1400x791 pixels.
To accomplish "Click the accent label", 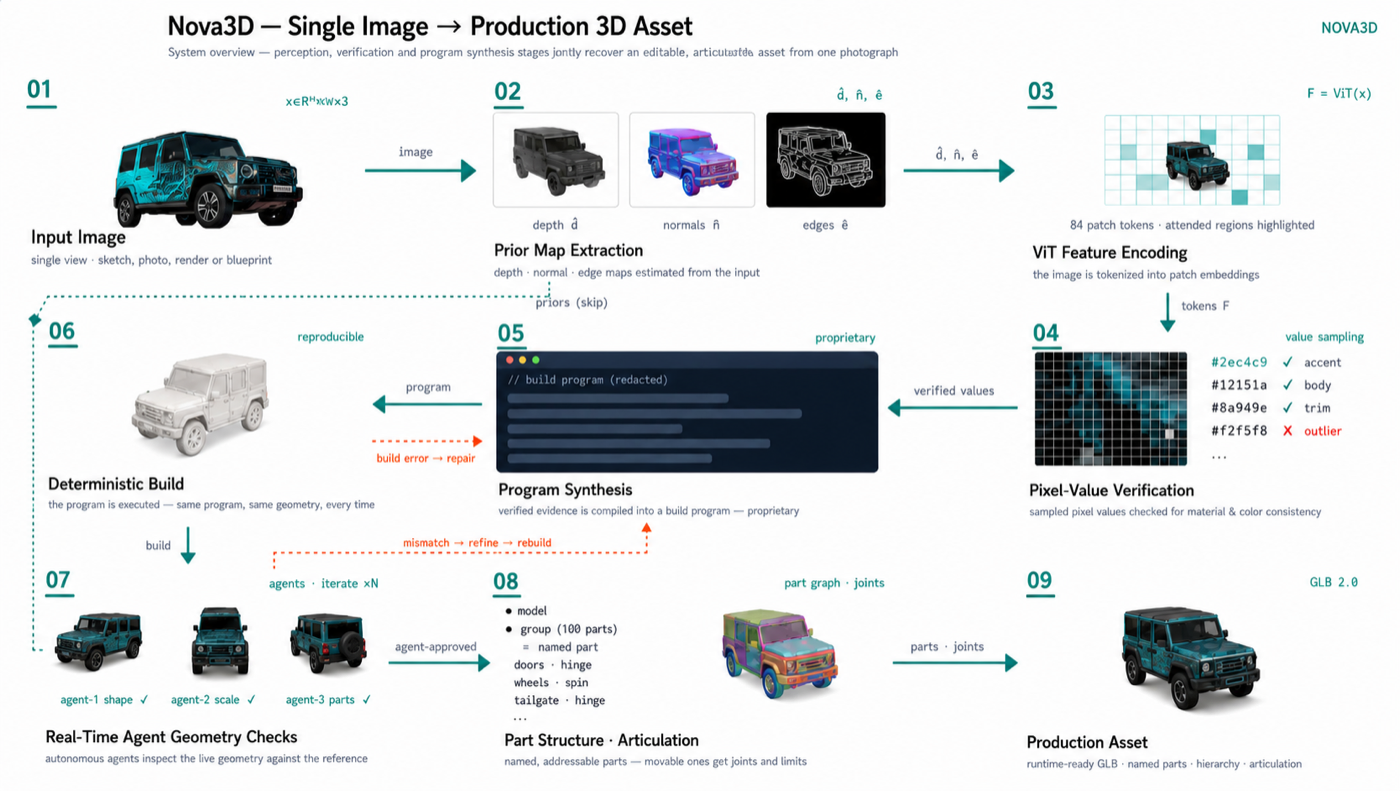I will (x=1323, y=362).
